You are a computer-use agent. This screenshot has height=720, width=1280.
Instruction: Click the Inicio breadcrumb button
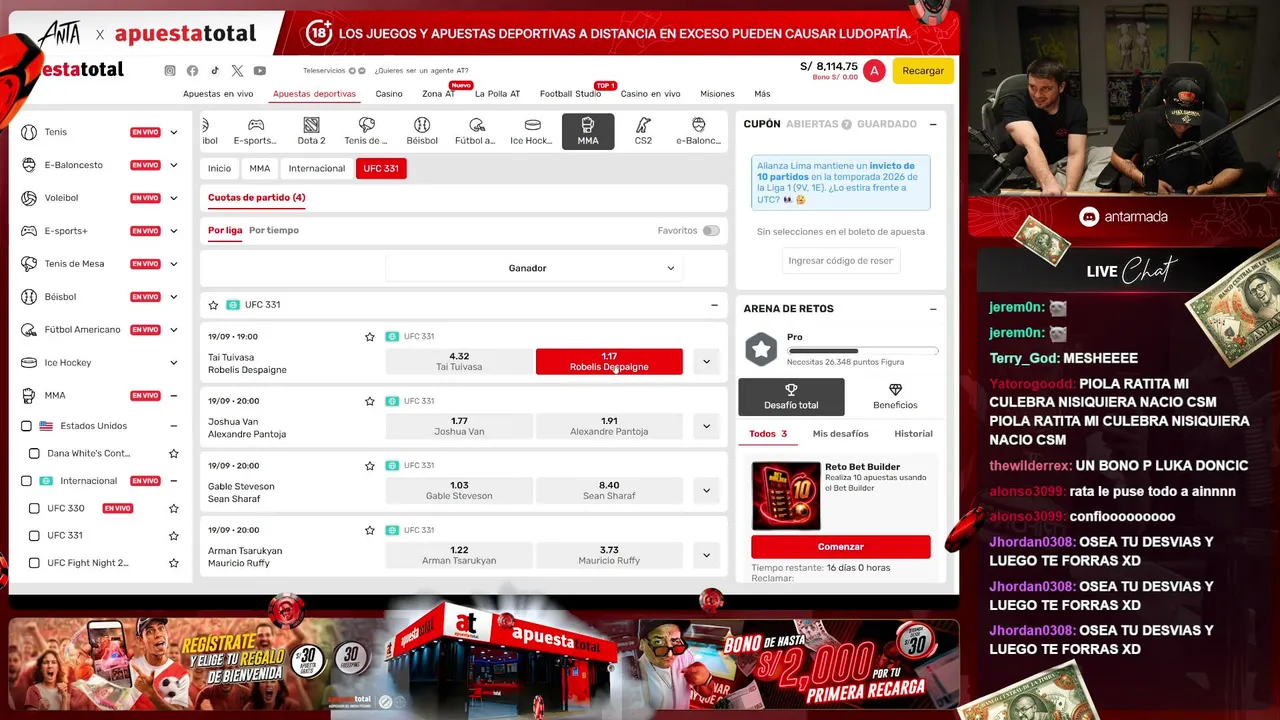219,169
